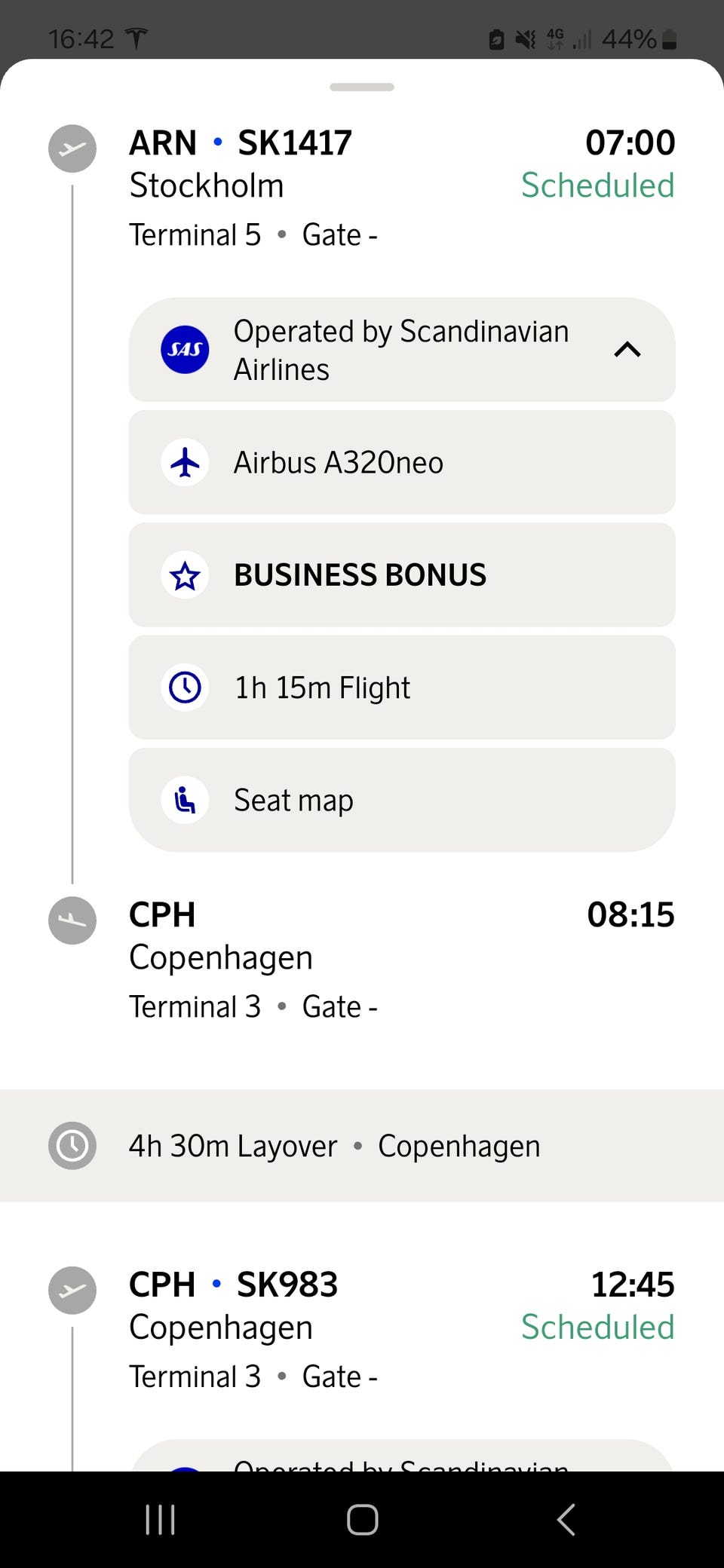Tap the ARN Stockholm departure plane icon
The image size is (724, 1568).
tap(72, 149)
